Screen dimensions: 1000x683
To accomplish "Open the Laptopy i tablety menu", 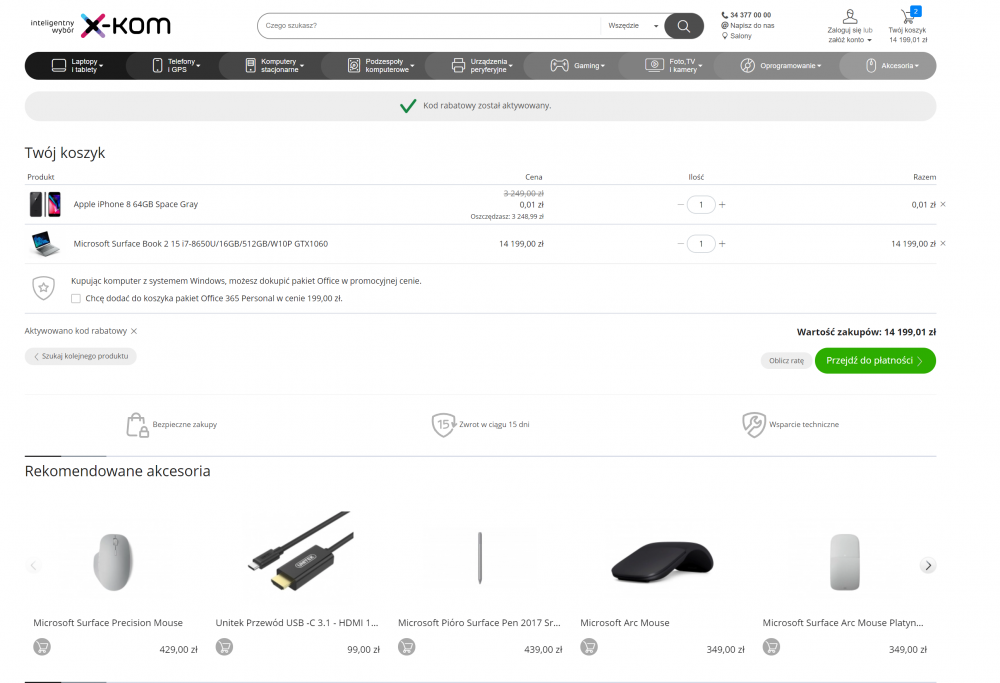I will 77,66.
